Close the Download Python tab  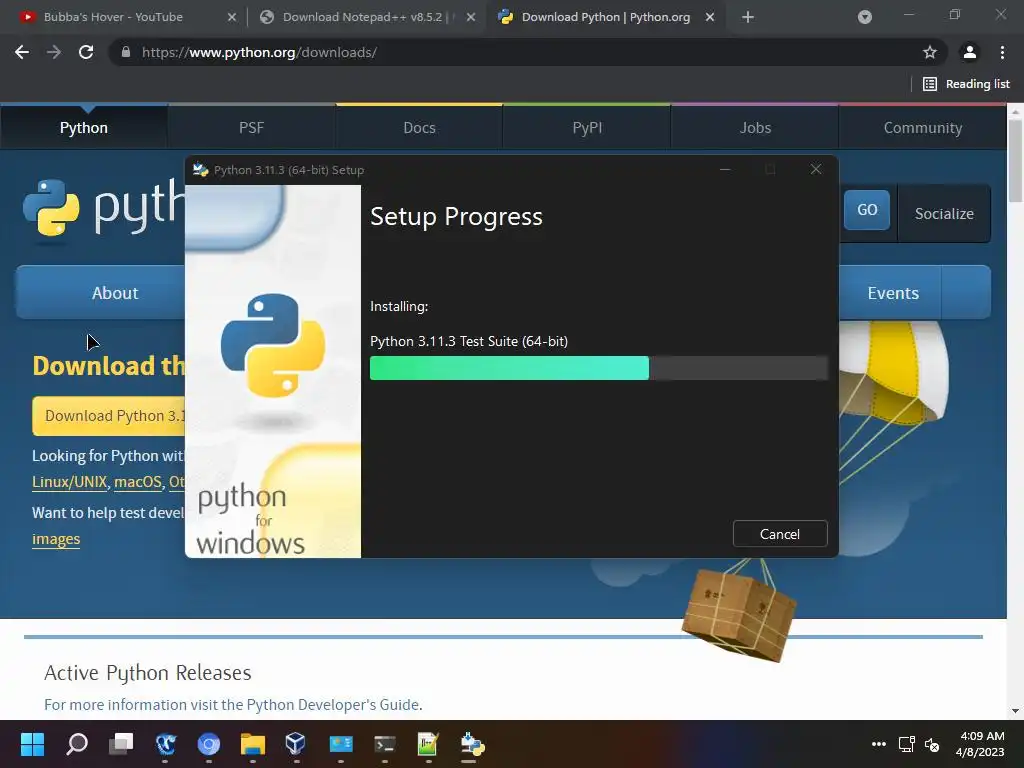click(710, 18)
